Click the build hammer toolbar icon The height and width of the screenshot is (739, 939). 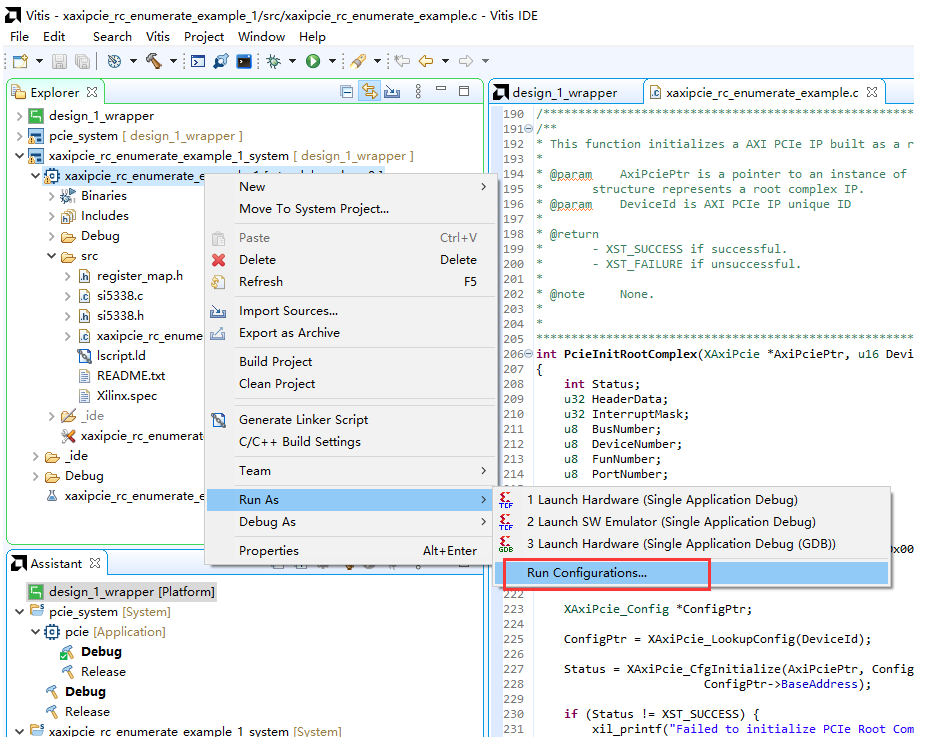pyautogui.click(x=154, y=61)
